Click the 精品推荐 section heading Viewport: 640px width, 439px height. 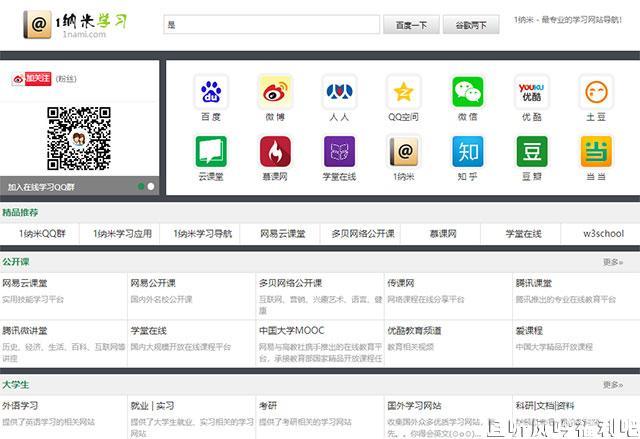pos(20,213)
